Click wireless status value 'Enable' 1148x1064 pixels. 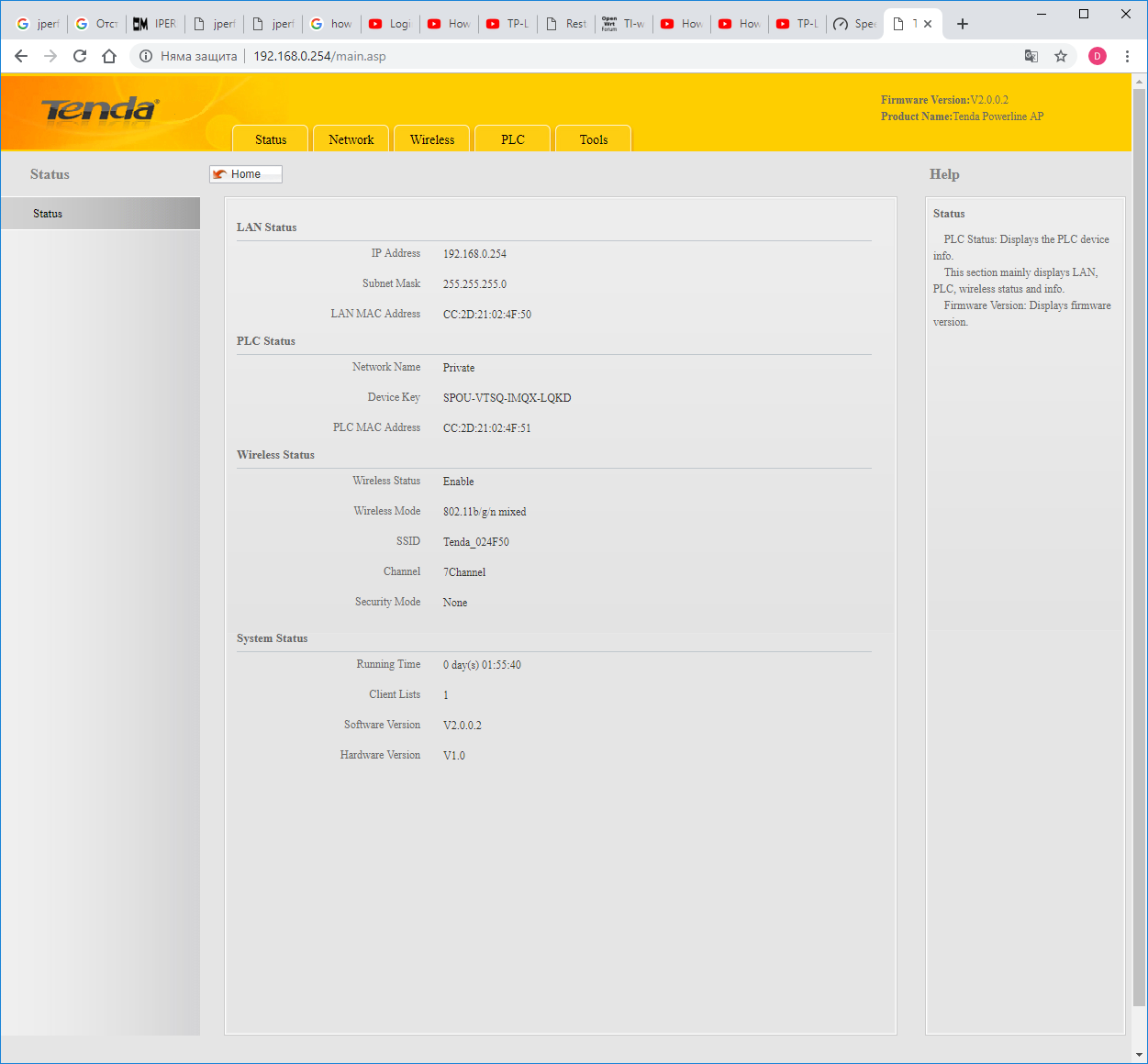(459, 482)
